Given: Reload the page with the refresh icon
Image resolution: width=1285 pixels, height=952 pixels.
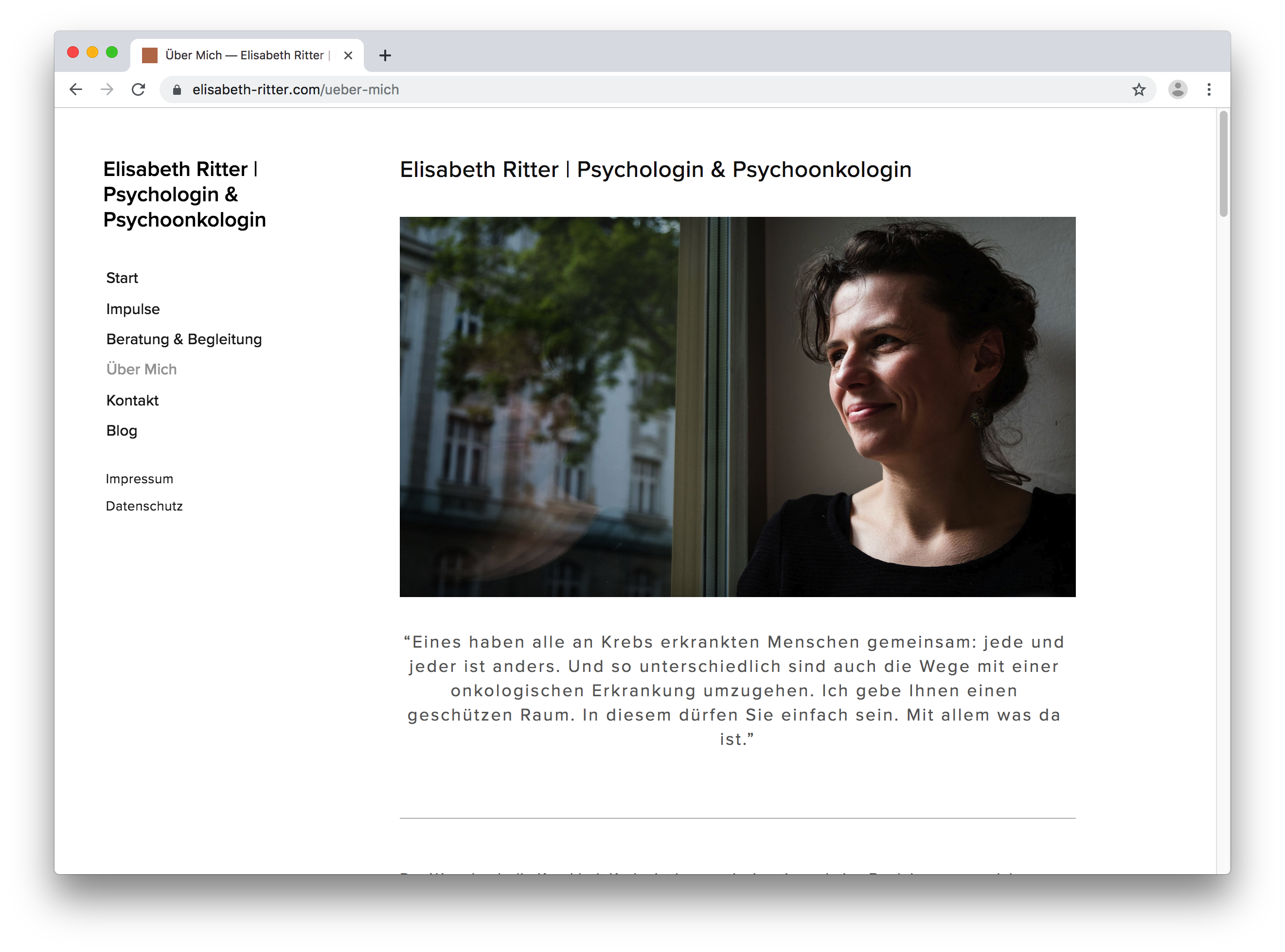Looking at the screenshot, I should click(x=138, y=89).
